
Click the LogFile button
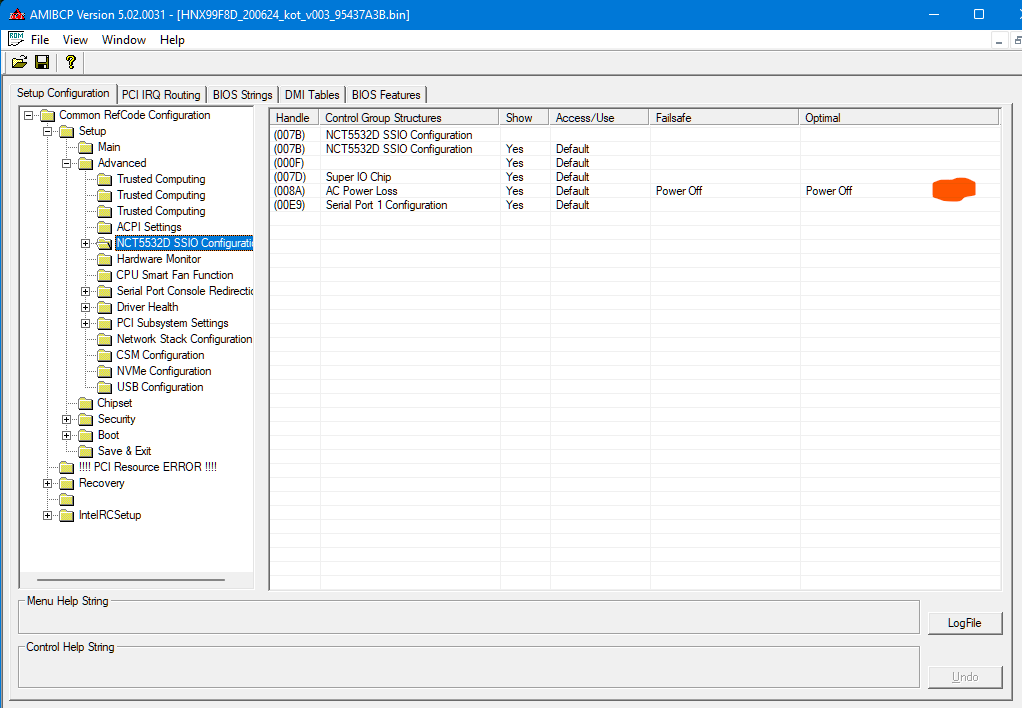(965, 623)
